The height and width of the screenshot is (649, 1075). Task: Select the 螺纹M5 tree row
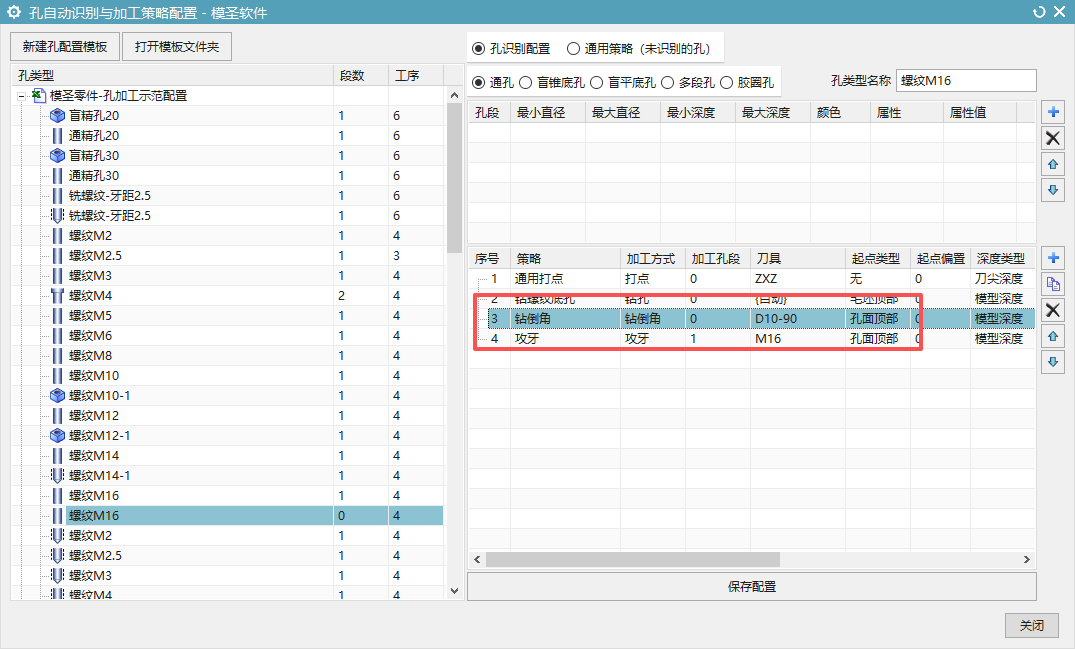228,315
